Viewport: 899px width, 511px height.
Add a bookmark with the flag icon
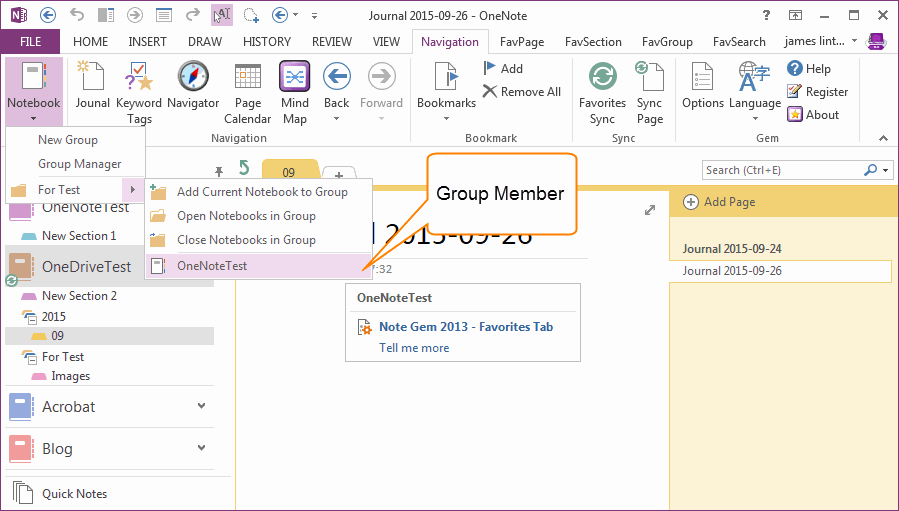(503, 68)
